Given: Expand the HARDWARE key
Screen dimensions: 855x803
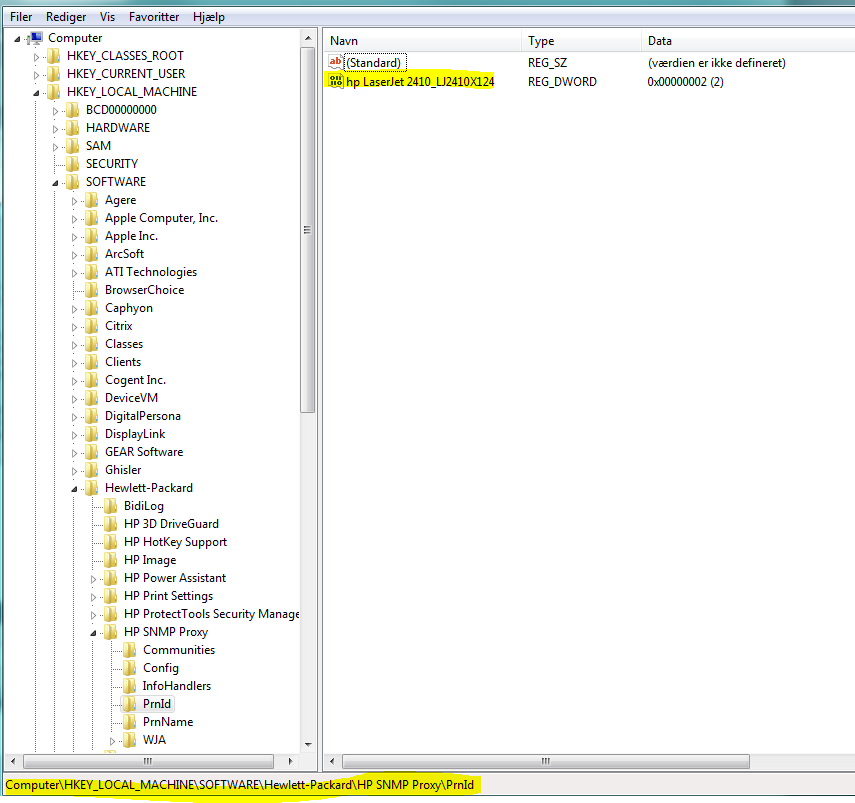Looking at the screenshot, I should [55, 129].
